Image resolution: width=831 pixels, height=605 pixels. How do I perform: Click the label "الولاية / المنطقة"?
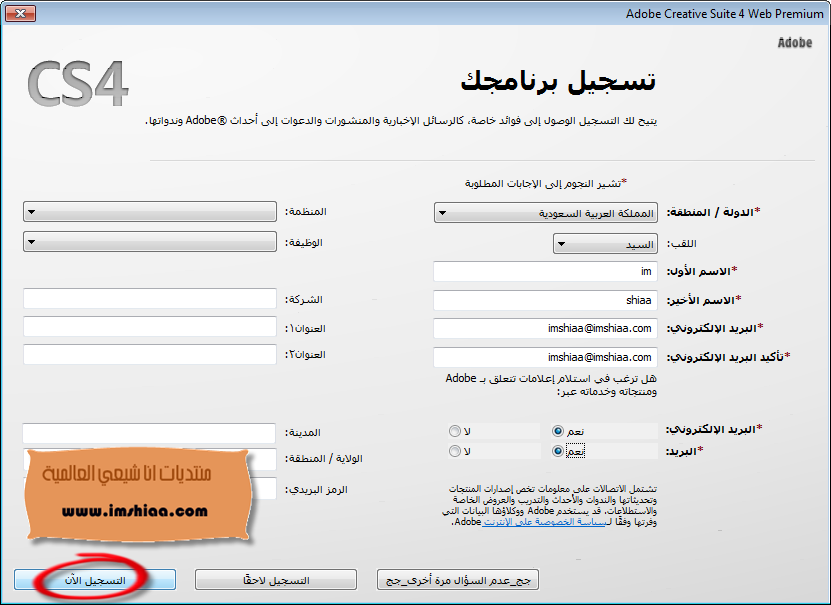coord(324,459)
